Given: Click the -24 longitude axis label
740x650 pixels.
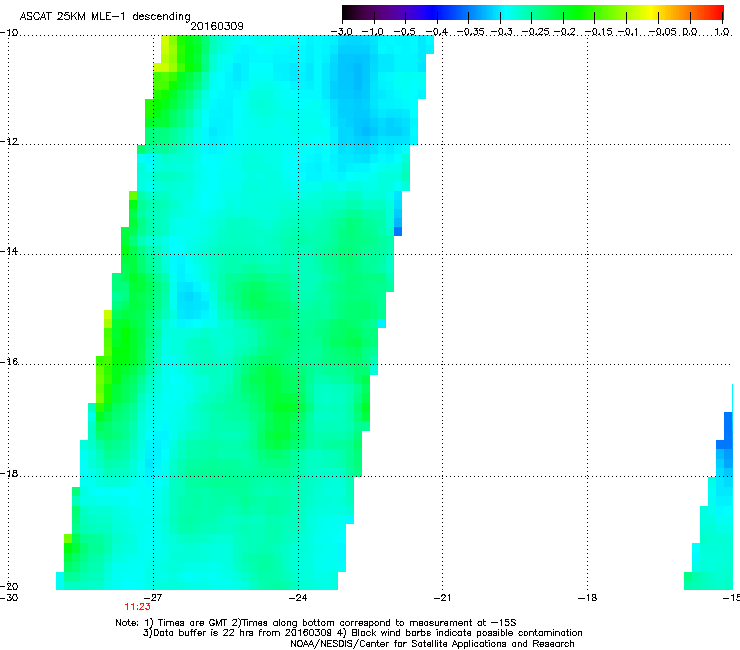Looking at the screenshot, I should click(x=298, y=598).
